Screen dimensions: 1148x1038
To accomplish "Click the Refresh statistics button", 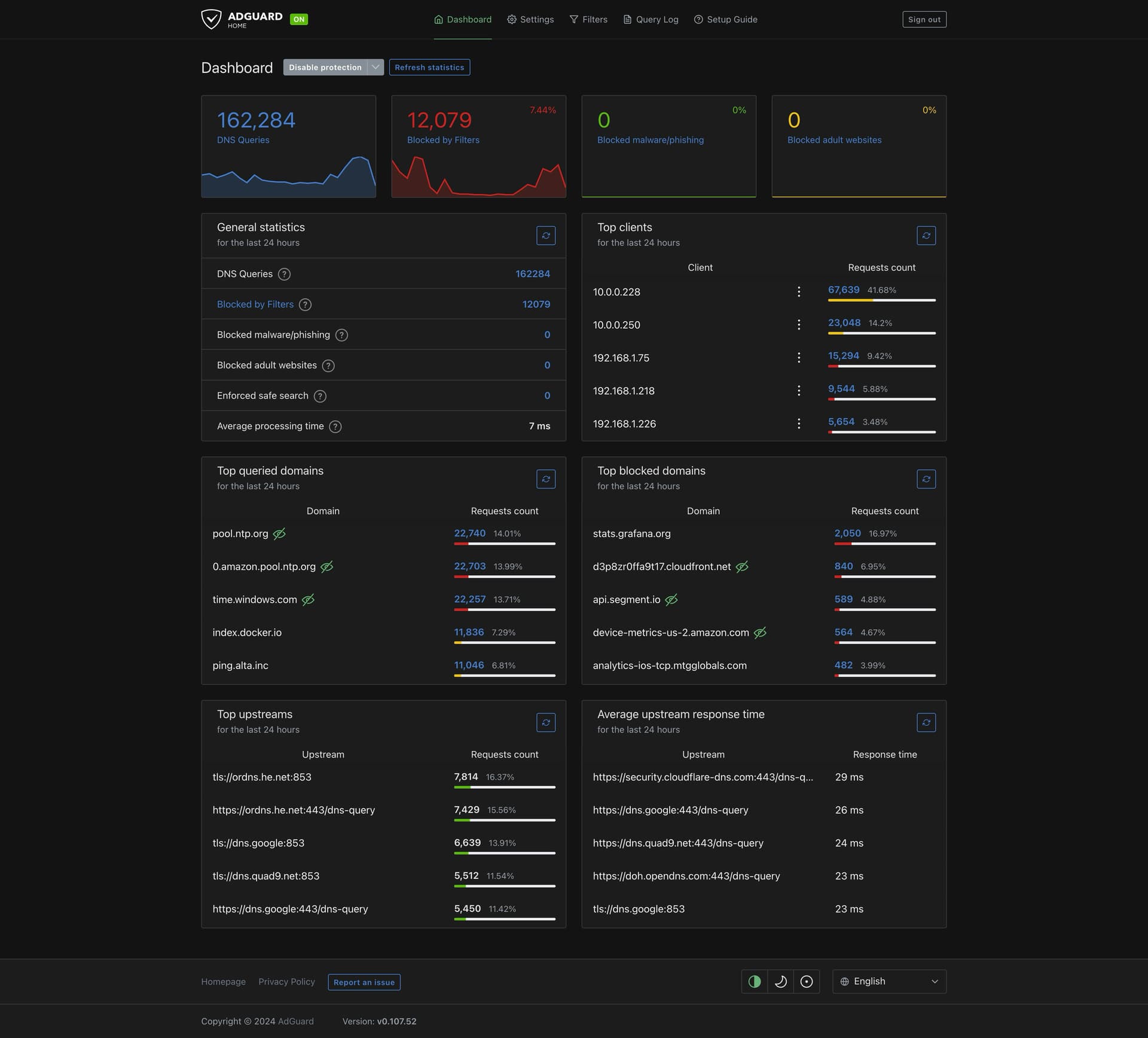I will click(429, 68).
